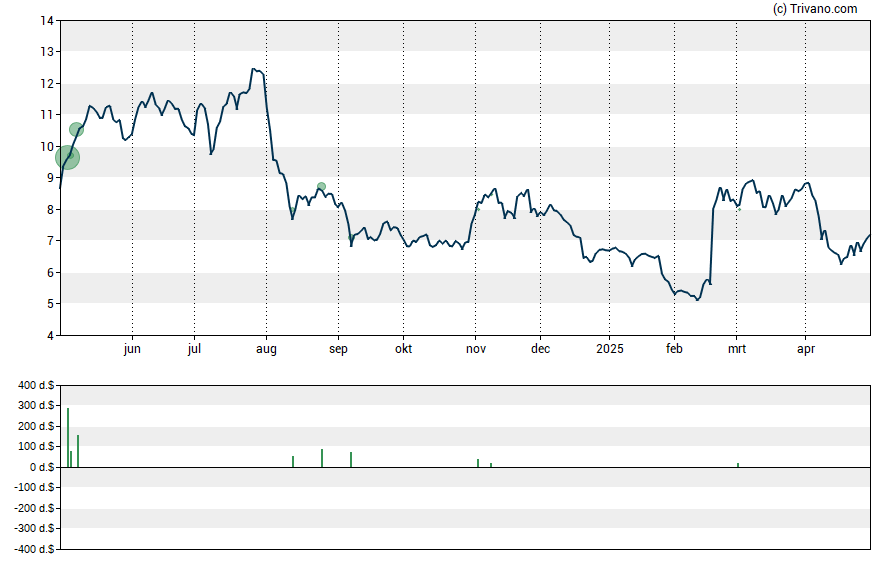
Task: Click the '400 d.$' volume axis label
Action: (36, 385)
